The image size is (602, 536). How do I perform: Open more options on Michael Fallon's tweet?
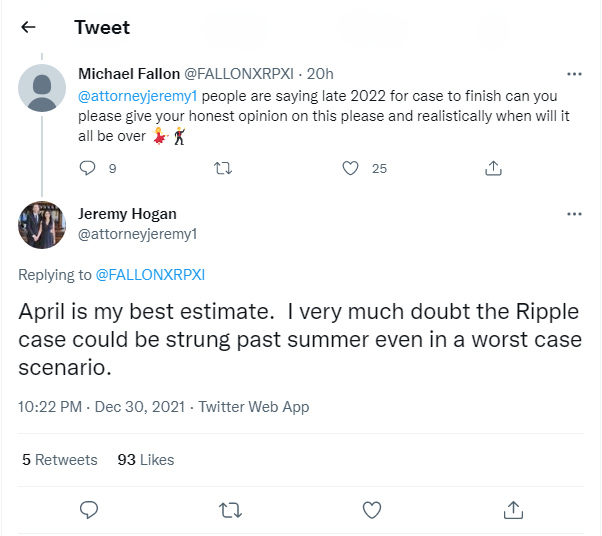(574, 74)
